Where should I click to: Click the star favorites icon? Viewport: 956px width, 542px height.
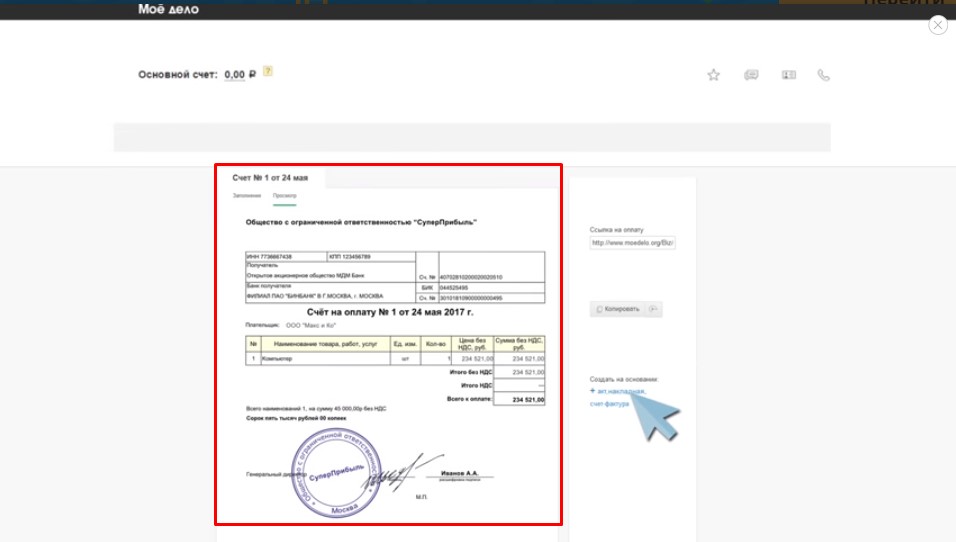pos(713,75)
